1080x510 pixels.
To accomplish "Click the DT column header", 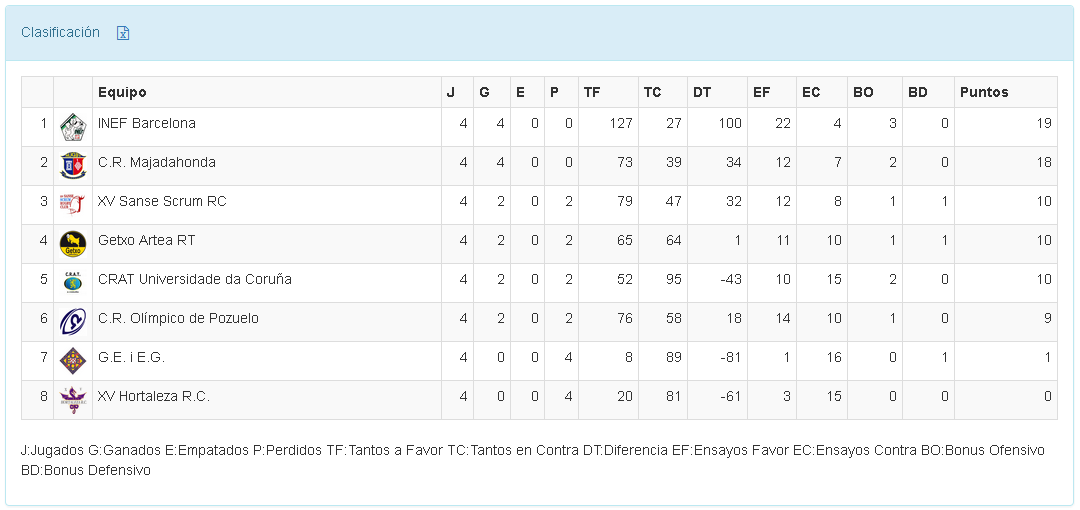I will click(702, 92).
